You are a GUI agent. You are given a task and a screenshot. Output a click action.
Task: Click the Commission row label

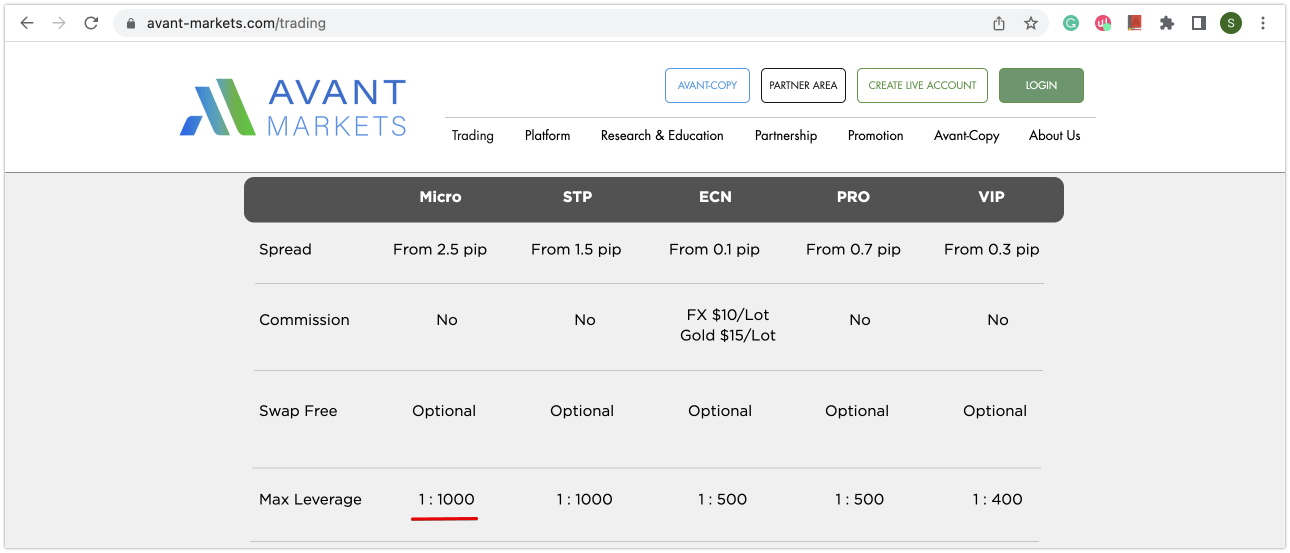click(x=304, y=320)
